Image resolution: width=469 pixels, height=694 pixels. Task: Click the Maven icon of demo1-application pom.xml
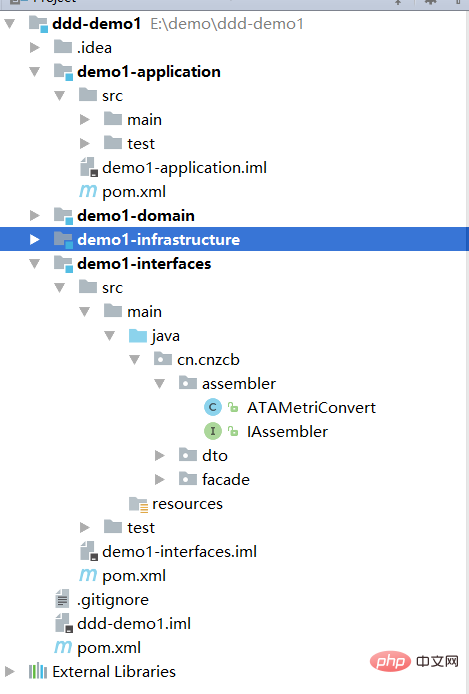pos(88,192)
